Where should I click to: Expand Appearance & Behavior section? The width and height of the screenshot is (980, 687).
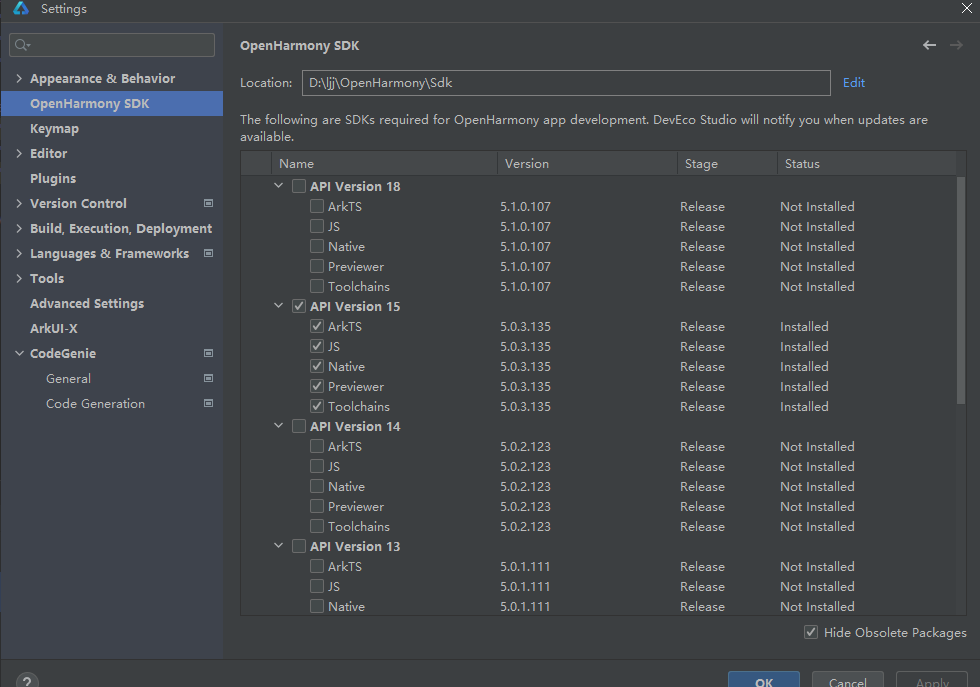(x=19, y=78)
